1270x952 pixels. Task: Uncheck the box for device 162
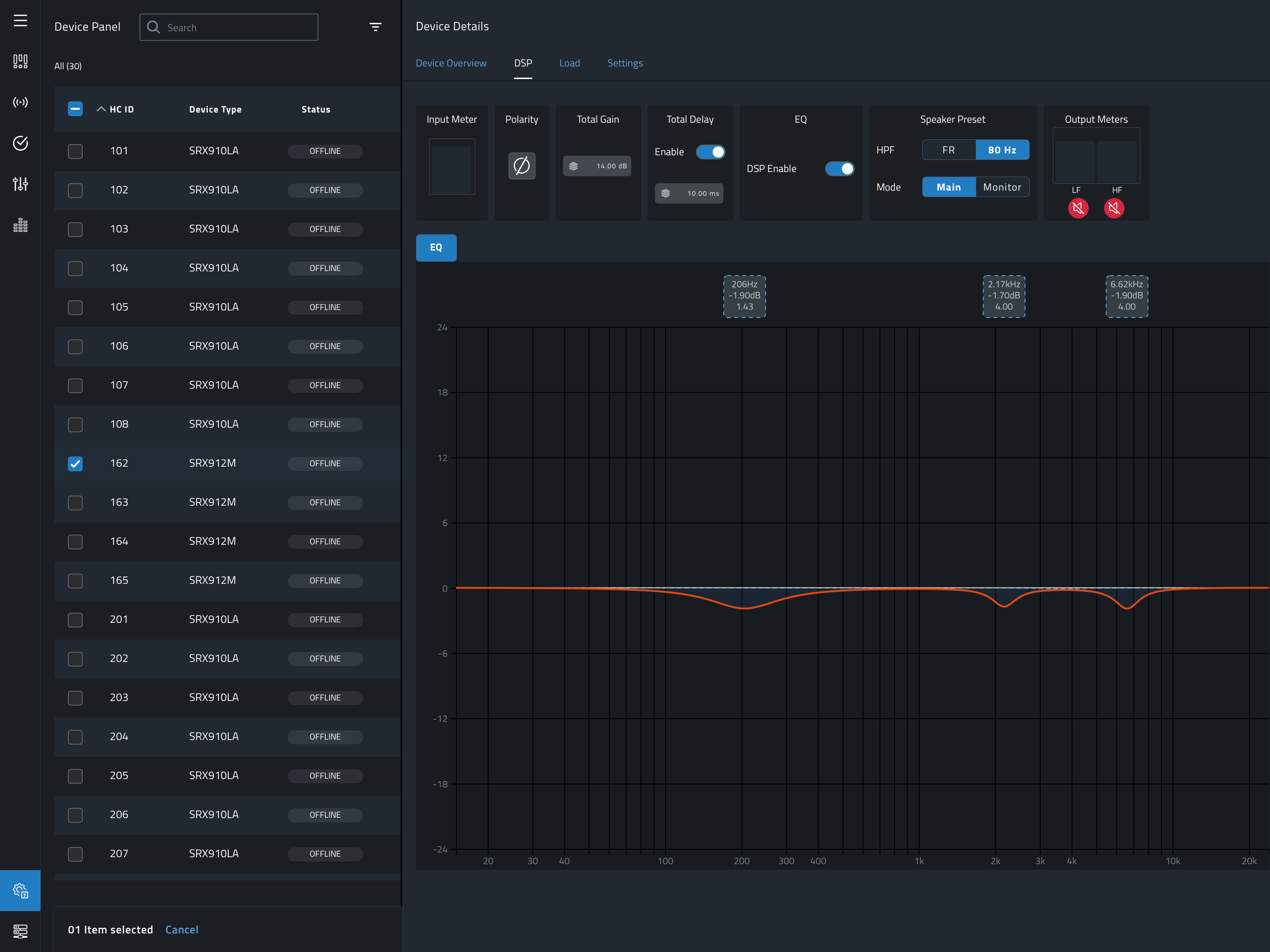(x=75, y=463)
